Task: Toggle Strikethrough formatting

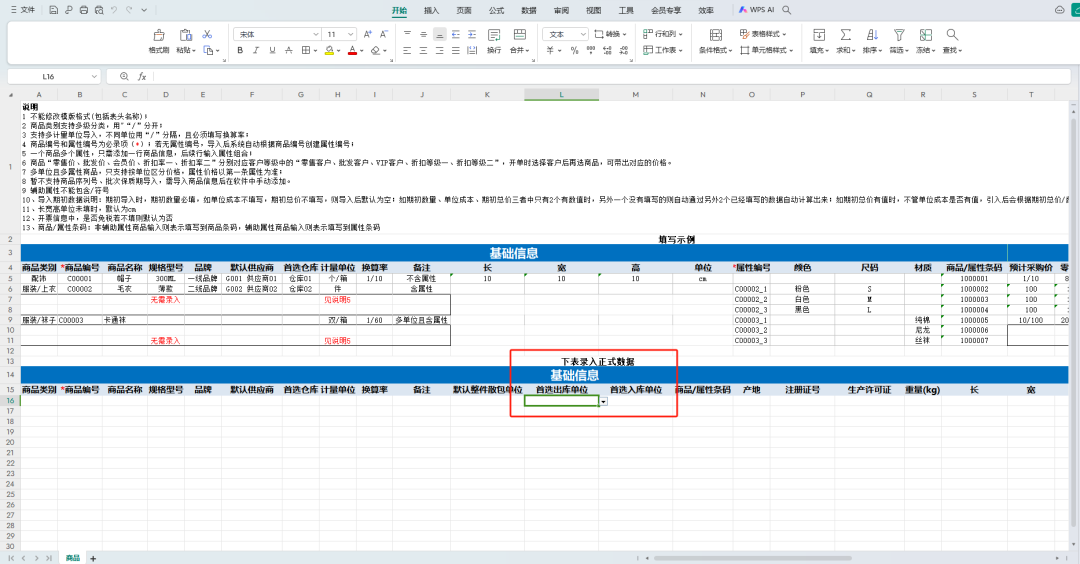Action: [x=289, y=50]
